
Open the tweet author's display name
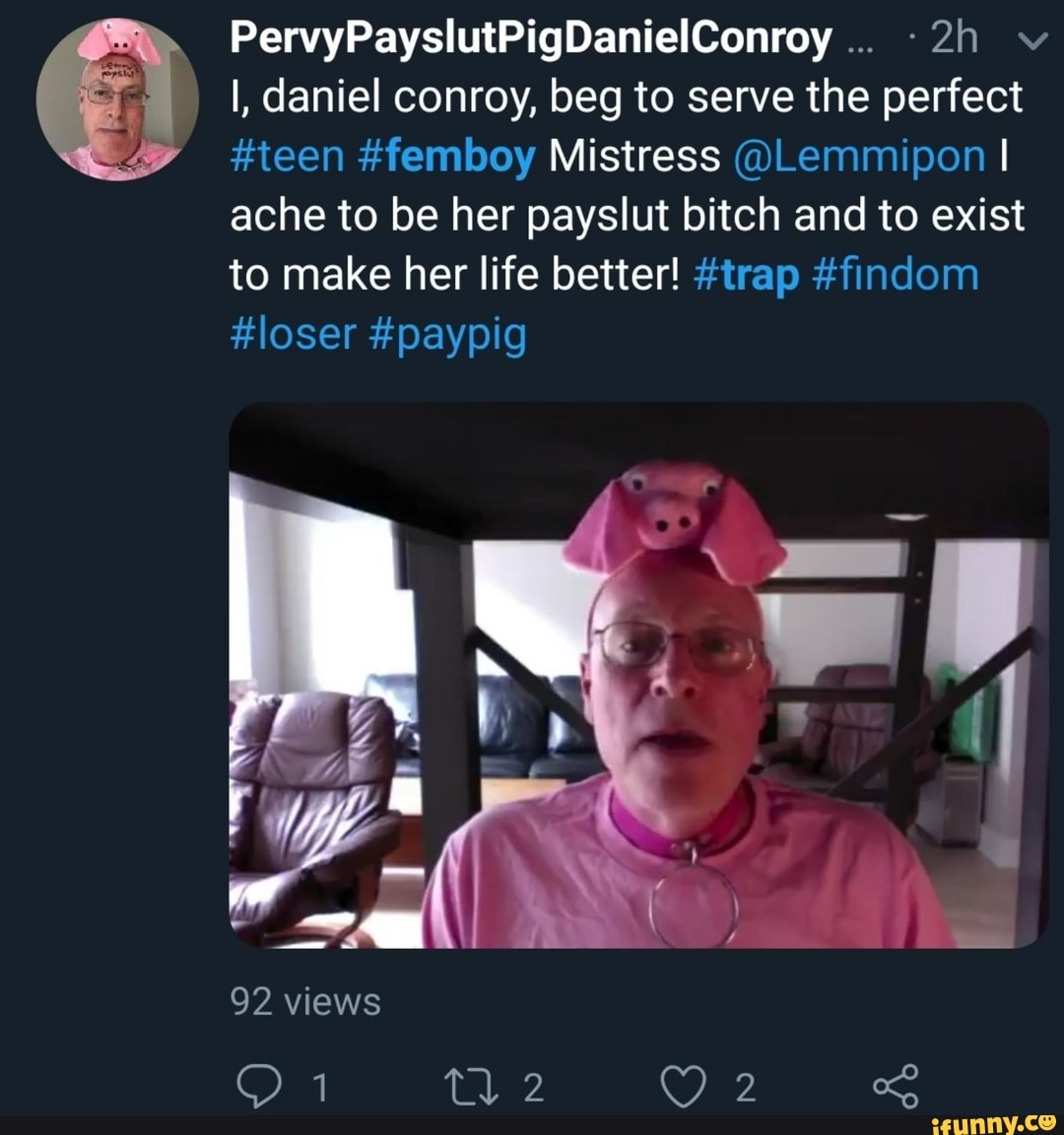tap(531, 38)
